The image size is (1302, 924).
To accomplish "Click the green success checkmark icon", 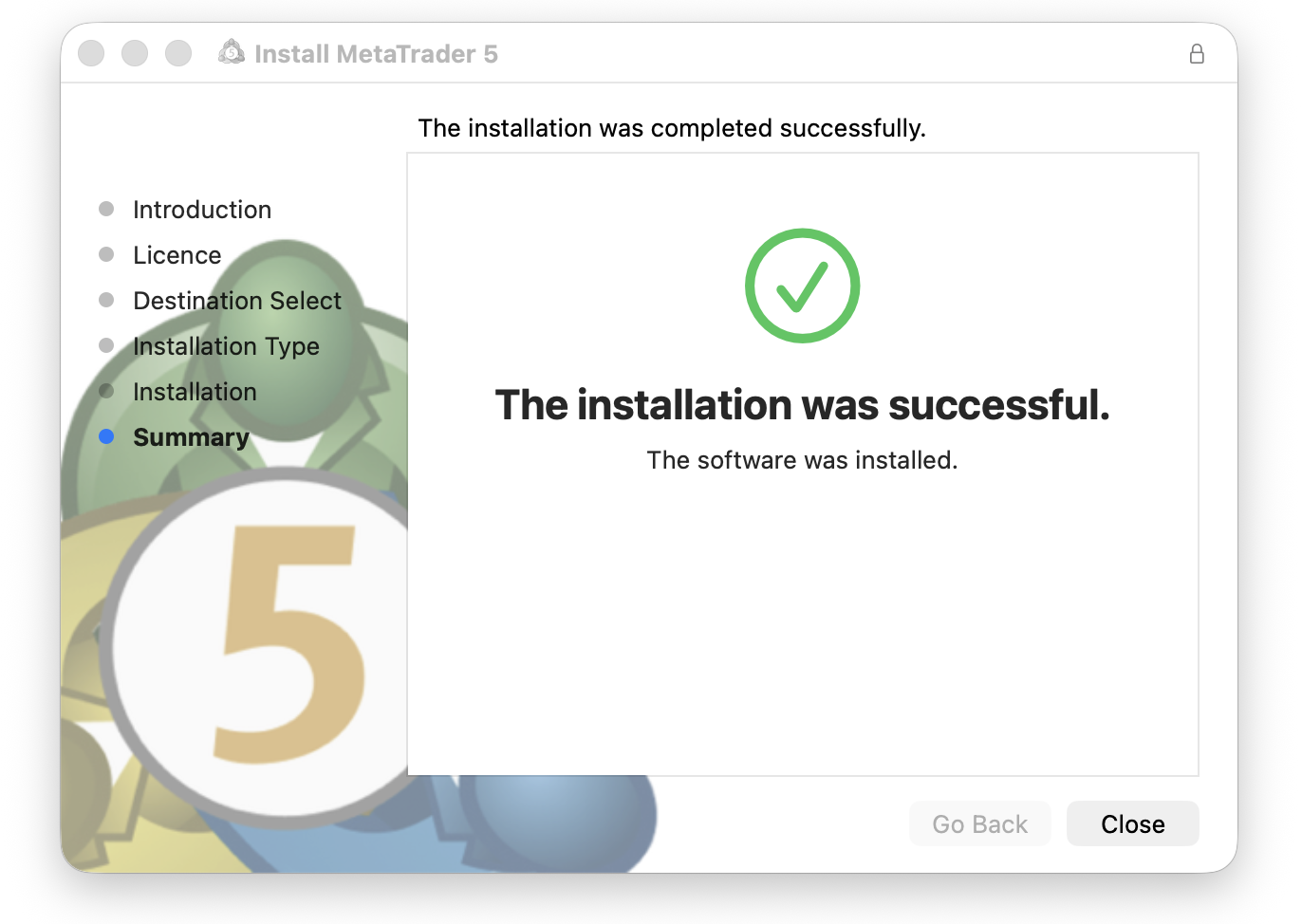I will pyautogui.click(x=802, y=286).
